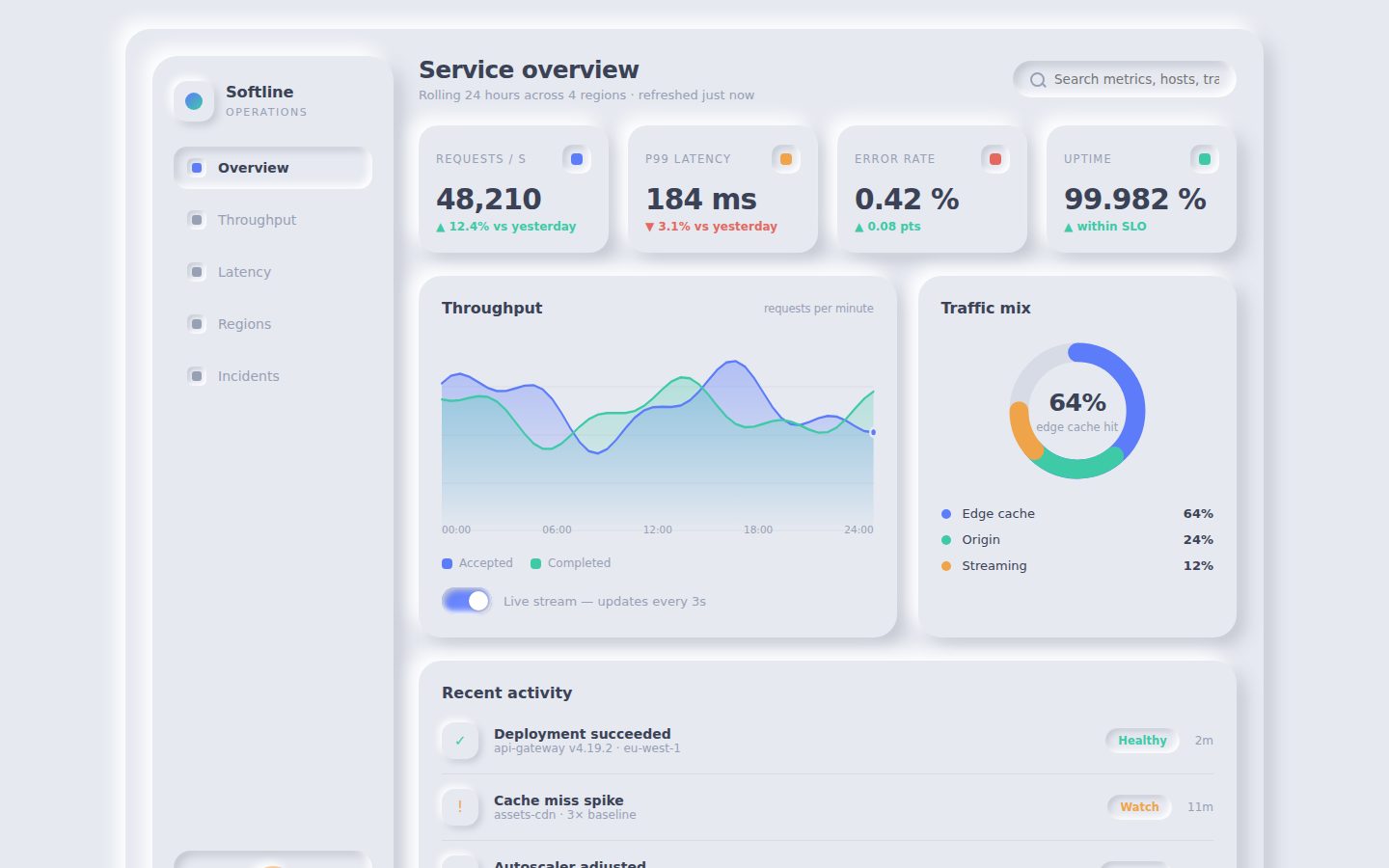Image resolution: width=1389 pixels, height=868 pixels.
Task: Navigate to Regions in the sidebar
Action: click(273, 324)
